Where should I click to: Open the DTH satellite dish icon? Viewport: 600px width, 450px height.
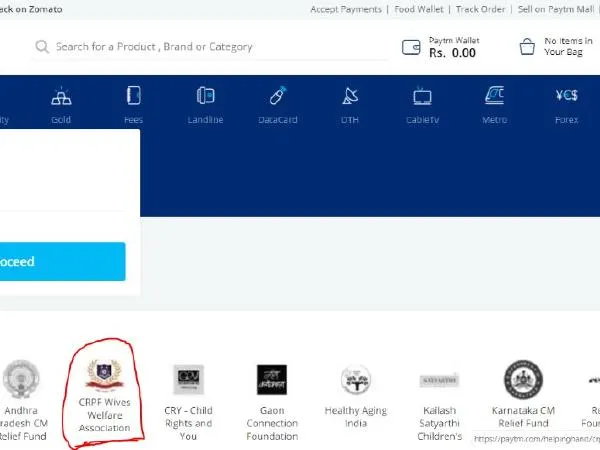click(x=350, y=96)
